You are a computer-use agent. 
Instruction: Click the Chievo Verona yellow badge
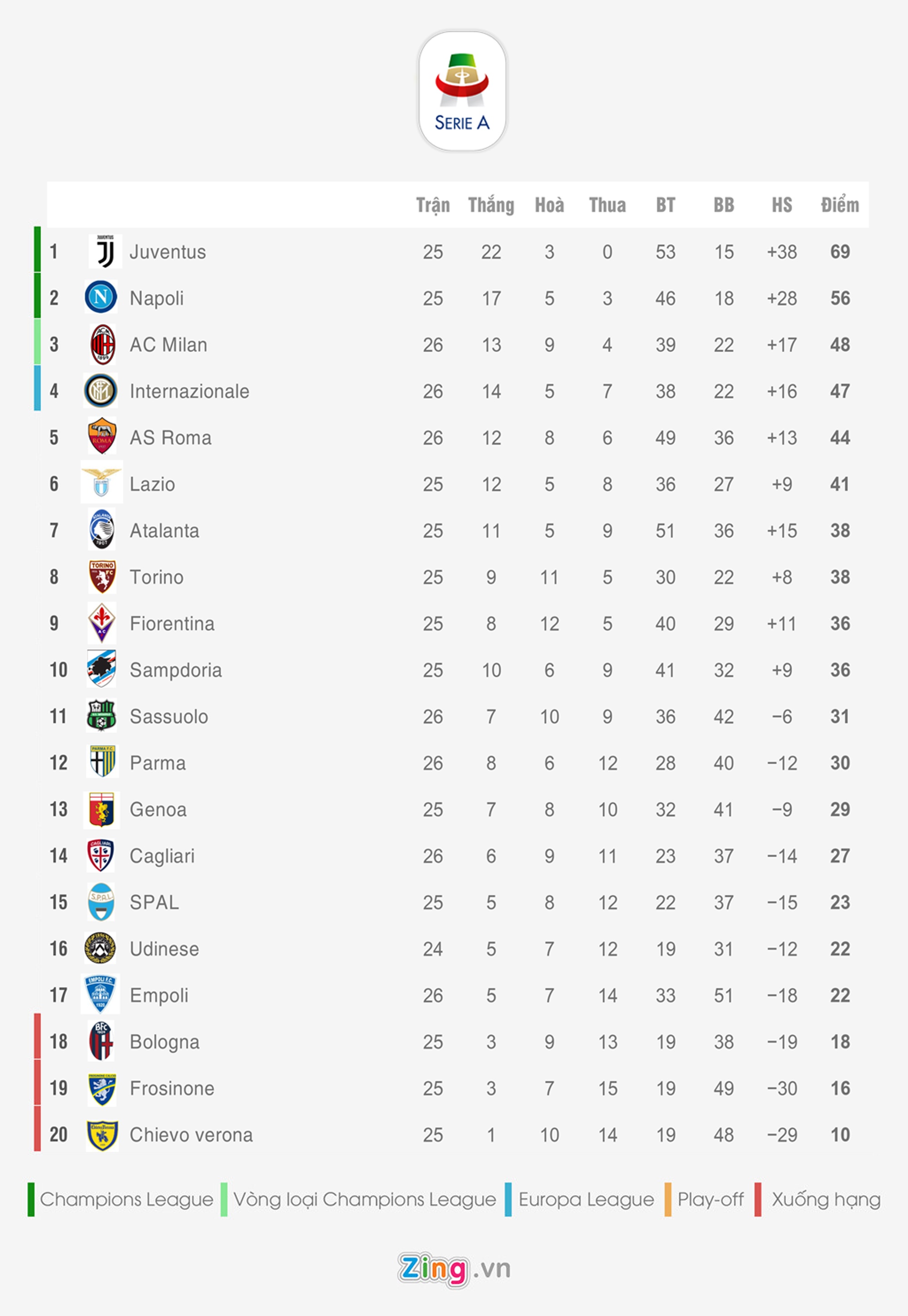pos(102,1134)
